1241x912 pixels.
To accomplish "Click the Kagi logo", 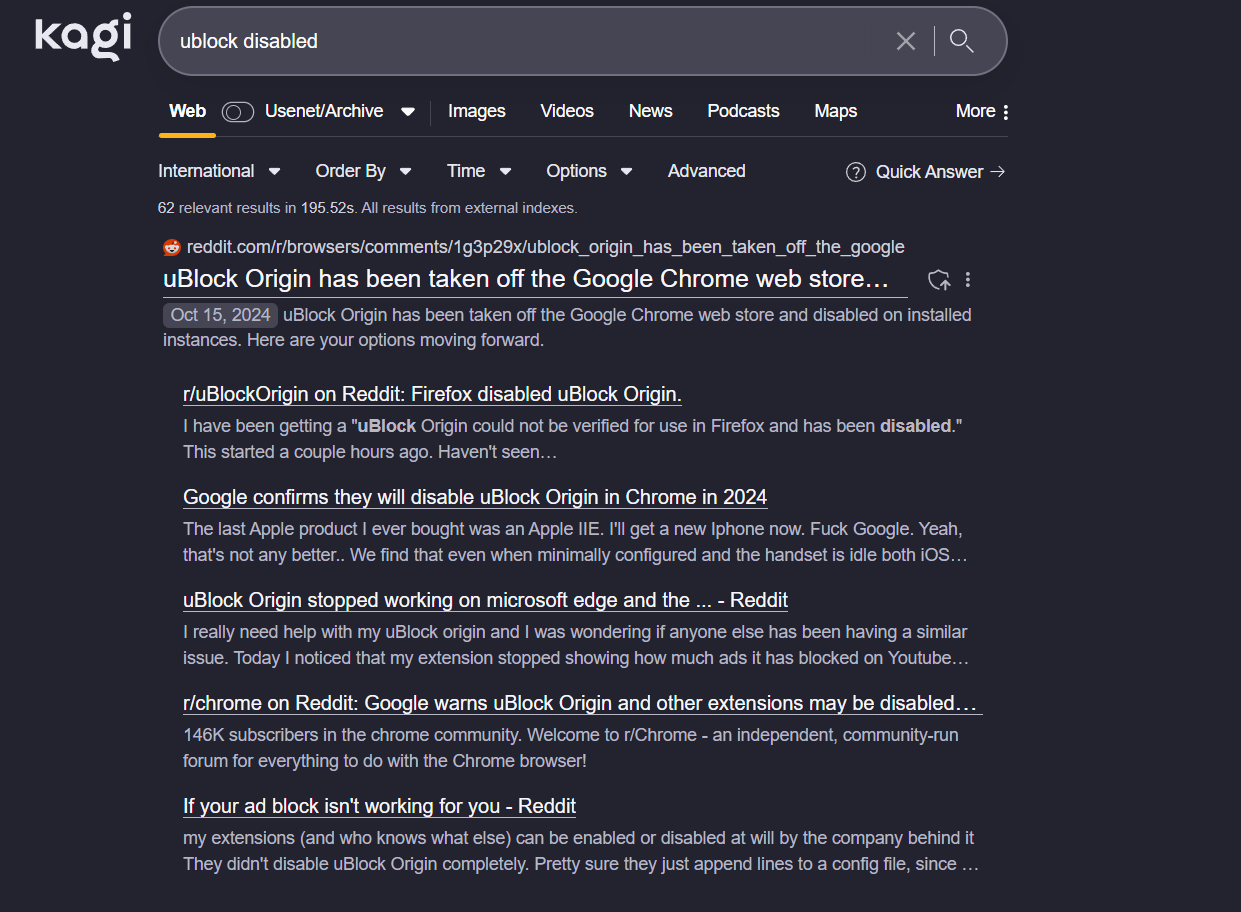I will (83, 37).
